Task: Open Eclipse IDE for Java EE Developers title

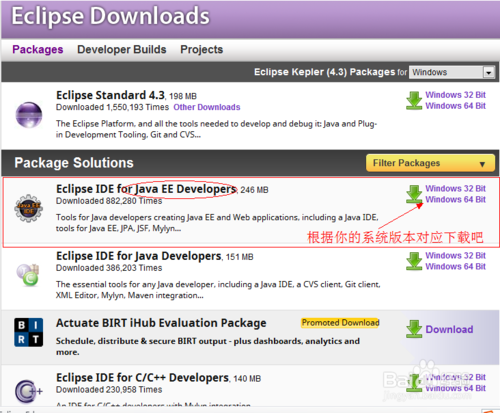Action: [x=146, y=189]
